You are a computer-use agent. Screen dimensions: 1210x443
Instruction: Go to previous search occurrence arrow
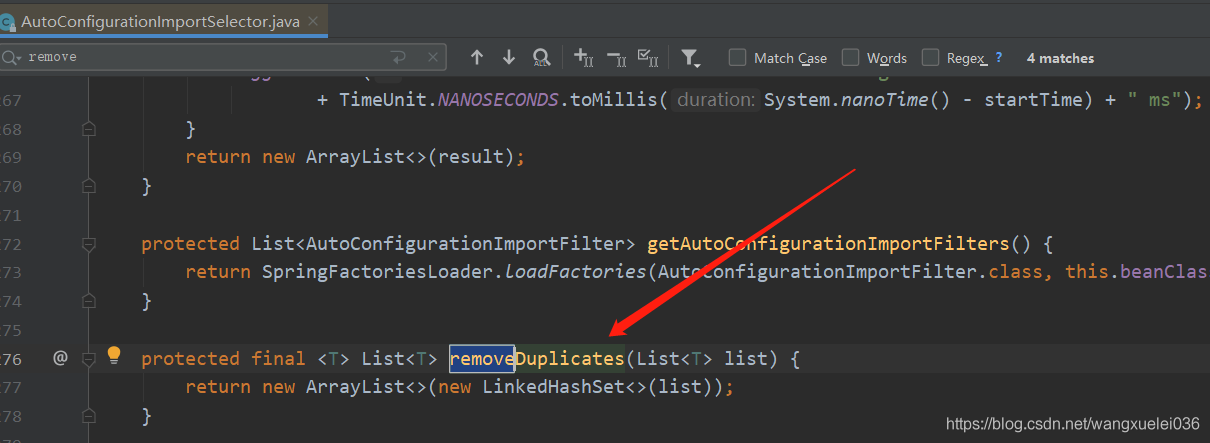pyautogui.click(x=477, y=58)
